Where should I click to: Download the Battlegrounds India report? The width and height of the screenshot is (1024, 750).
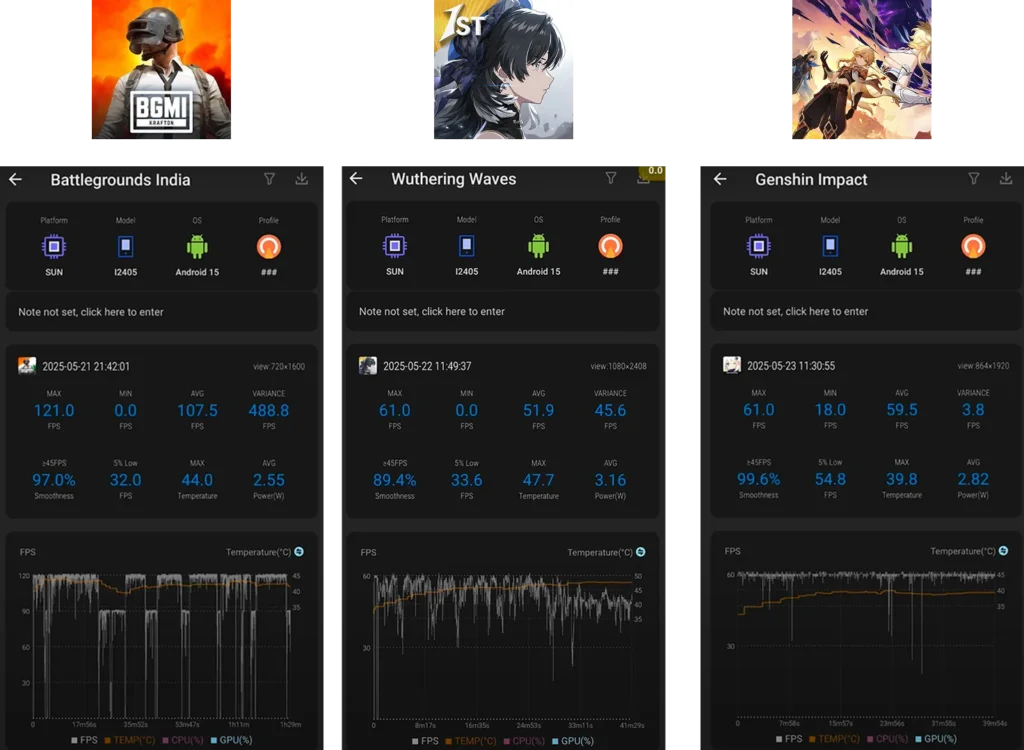[x=301, y=179]
